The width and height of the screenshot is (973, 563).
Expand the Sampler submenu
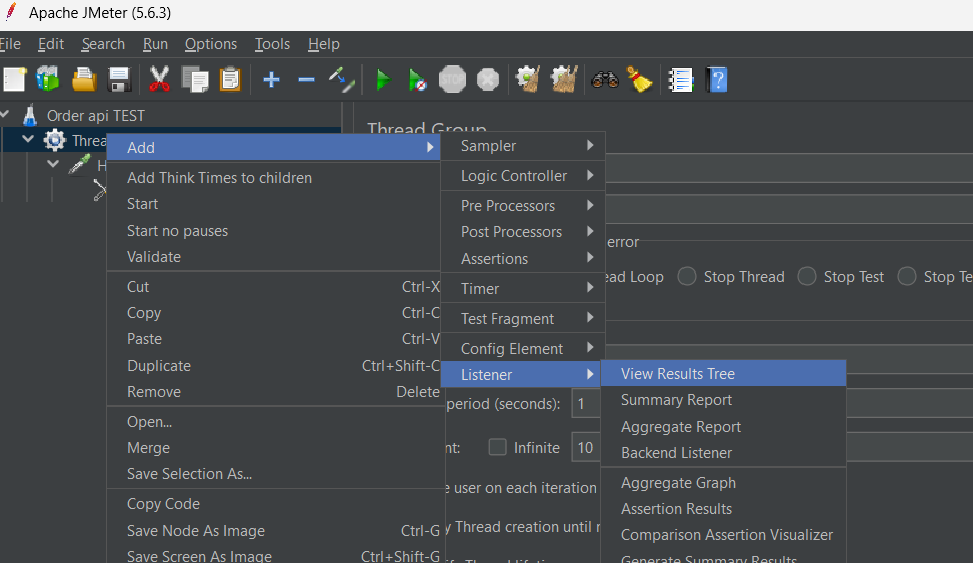(x=522, y=145)
